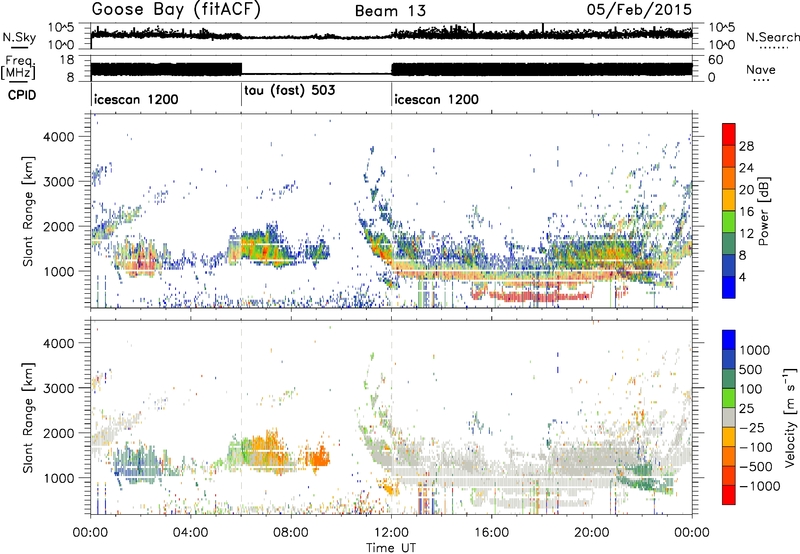Click the date label "05/Feb/2015"
The image size is (800, 554).
tap(639, 10)
